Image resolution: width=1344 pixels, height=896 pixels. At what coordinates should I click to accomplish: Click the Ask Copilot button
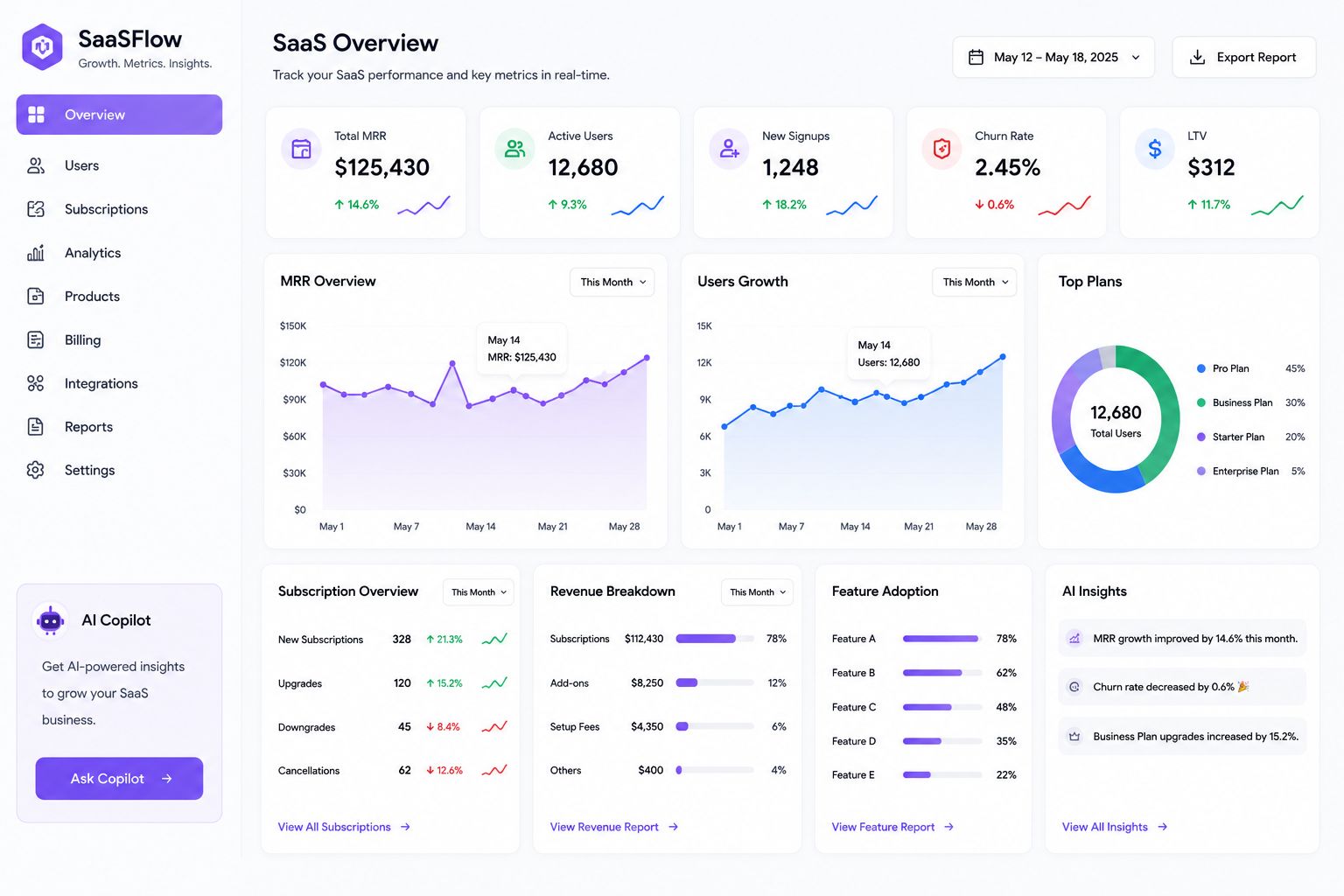119,779
